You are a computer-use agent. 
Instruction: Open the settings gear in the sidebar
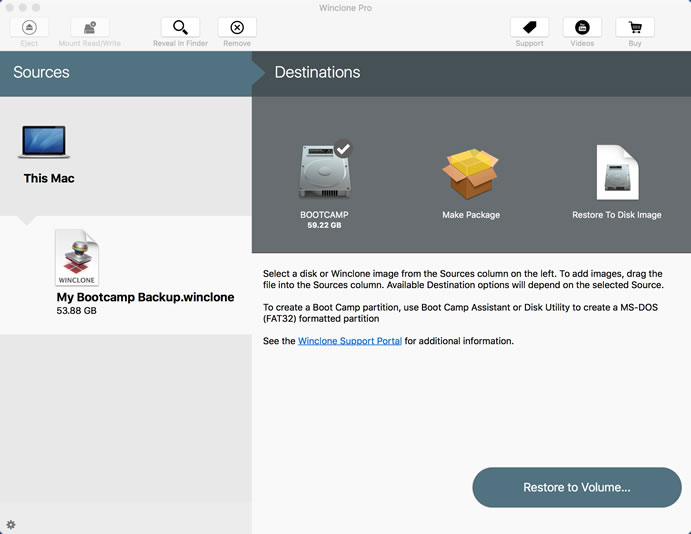(11, 524)
